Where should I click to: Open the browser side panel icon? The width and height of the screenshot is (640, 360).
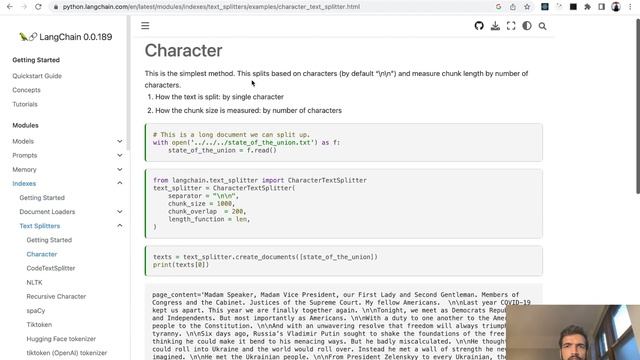coord(602,7)
